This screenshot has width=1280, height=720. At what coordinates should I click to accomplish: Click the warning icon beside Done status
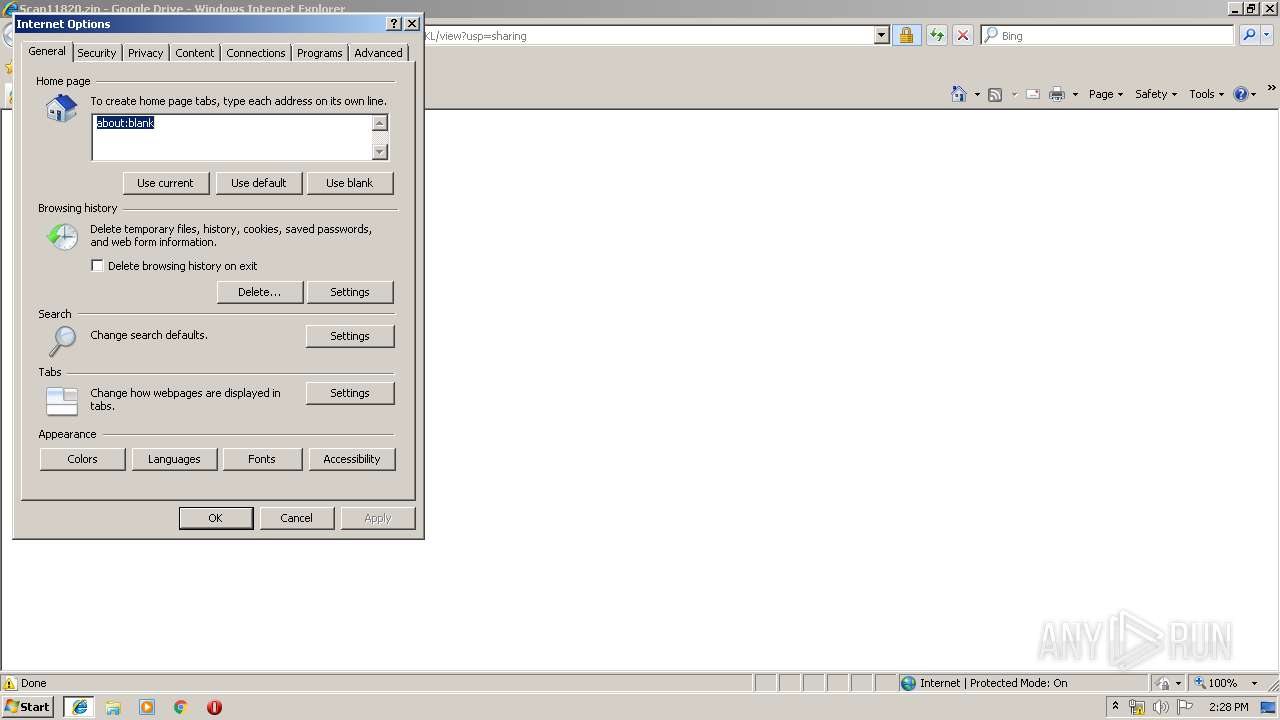(x=10, y=683)
